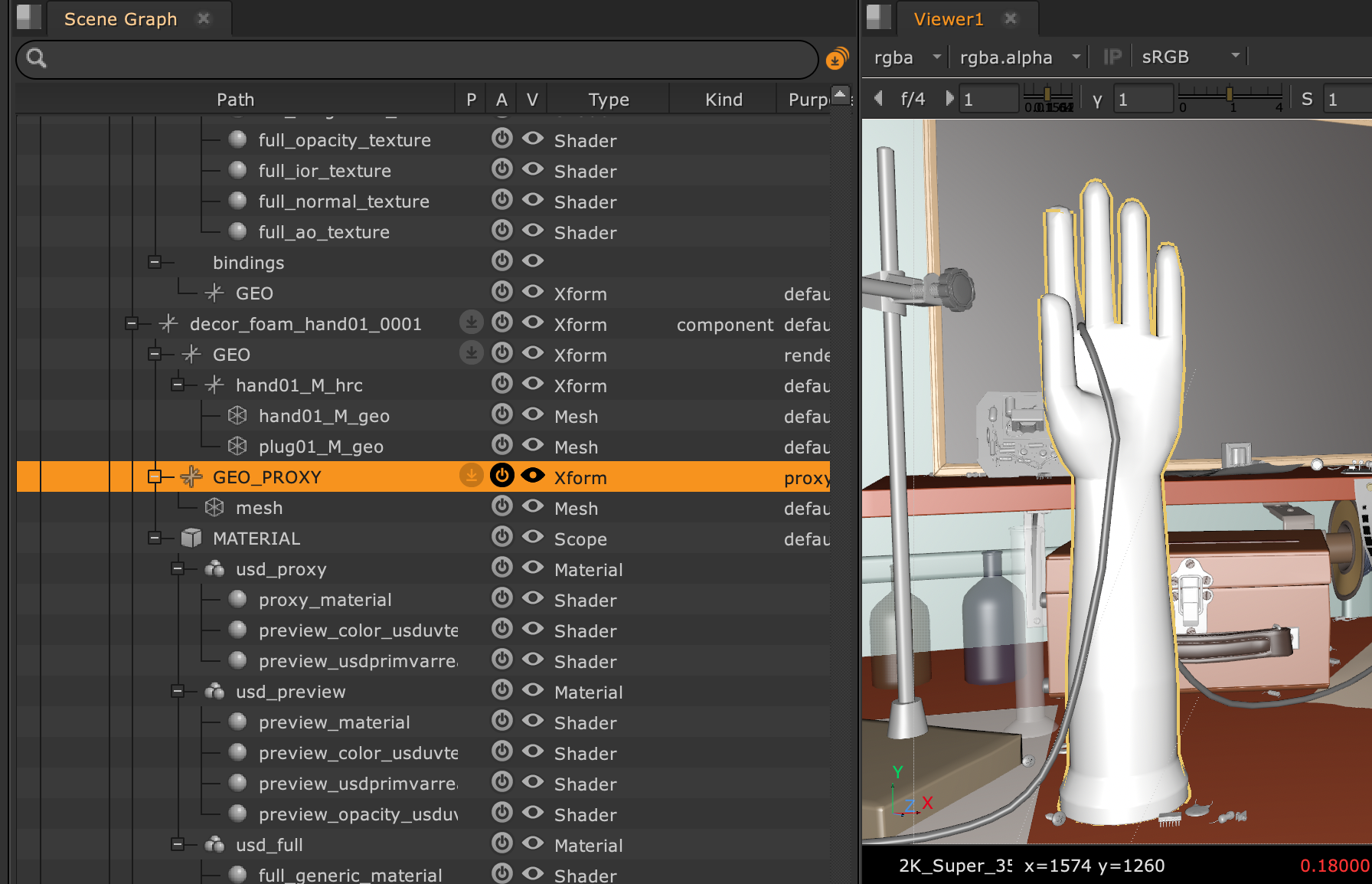
Task: Hide full_opacity_texture using its eye icon
Action: click(533, 139)
